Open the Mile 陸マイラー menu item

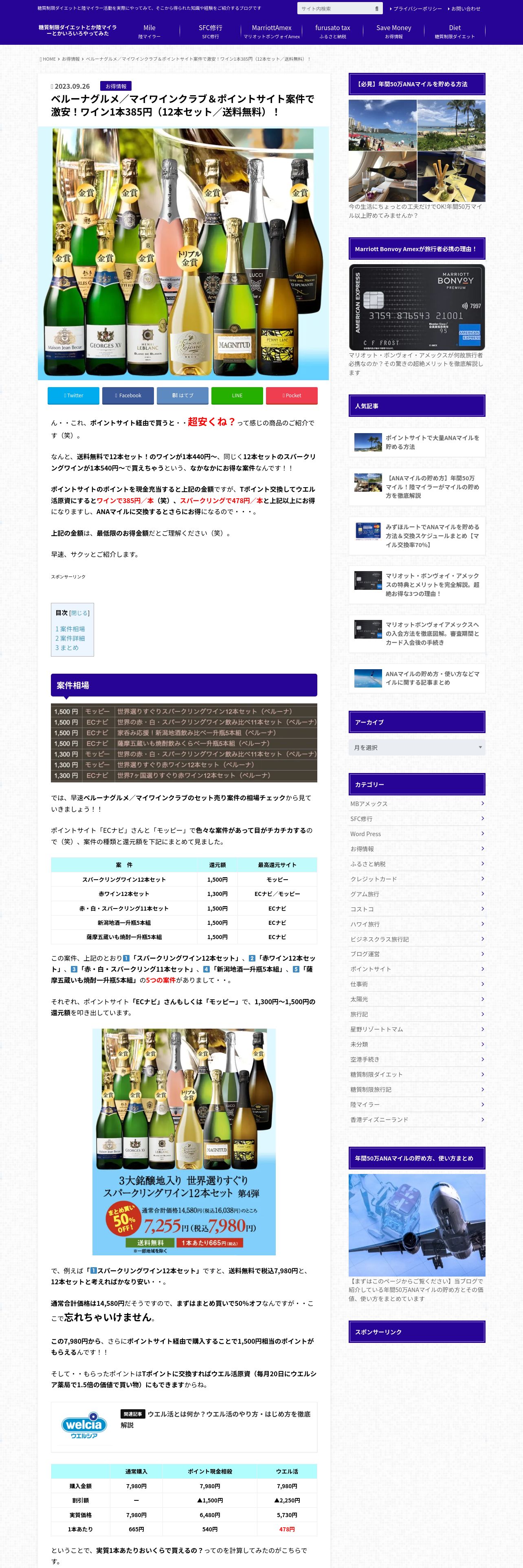149,32
